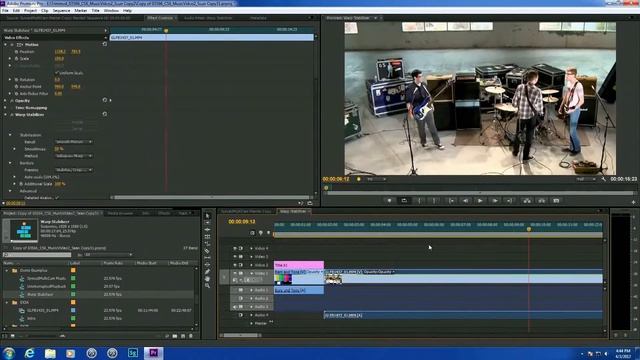Click the new bin folder icon
The image size is (640, 360).
[x=175, y=336]
